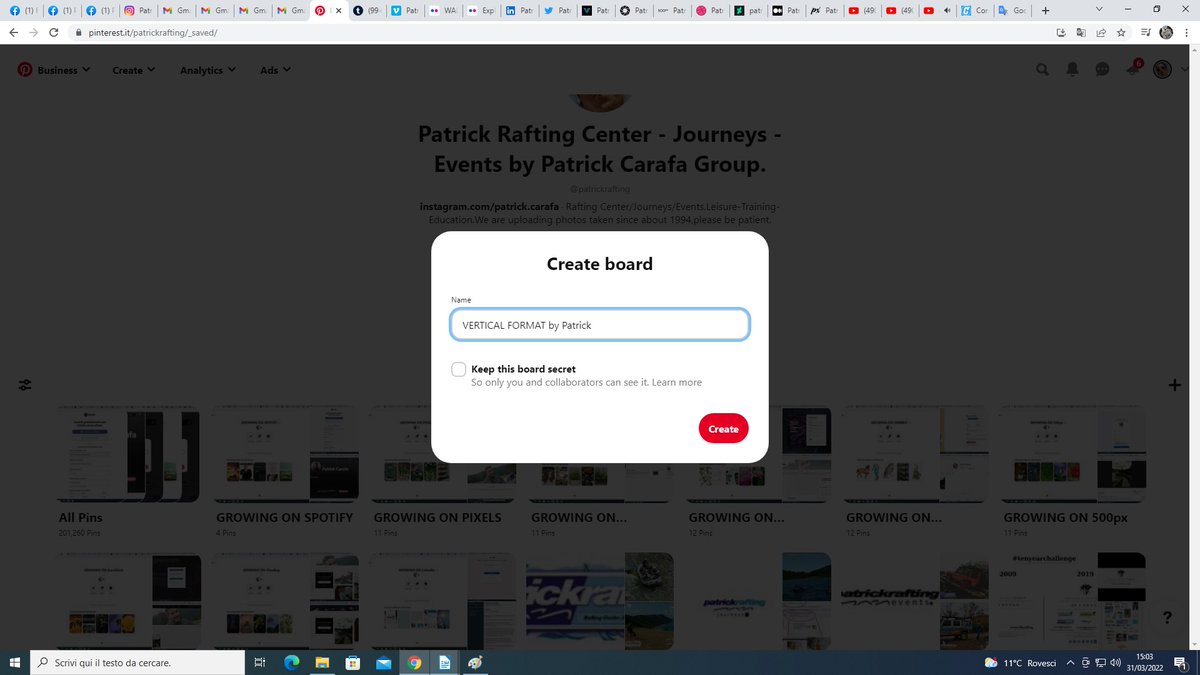The image size is (1200, 675).
Task: Click the Windows taskbar search box
Action: coord(136,662)
